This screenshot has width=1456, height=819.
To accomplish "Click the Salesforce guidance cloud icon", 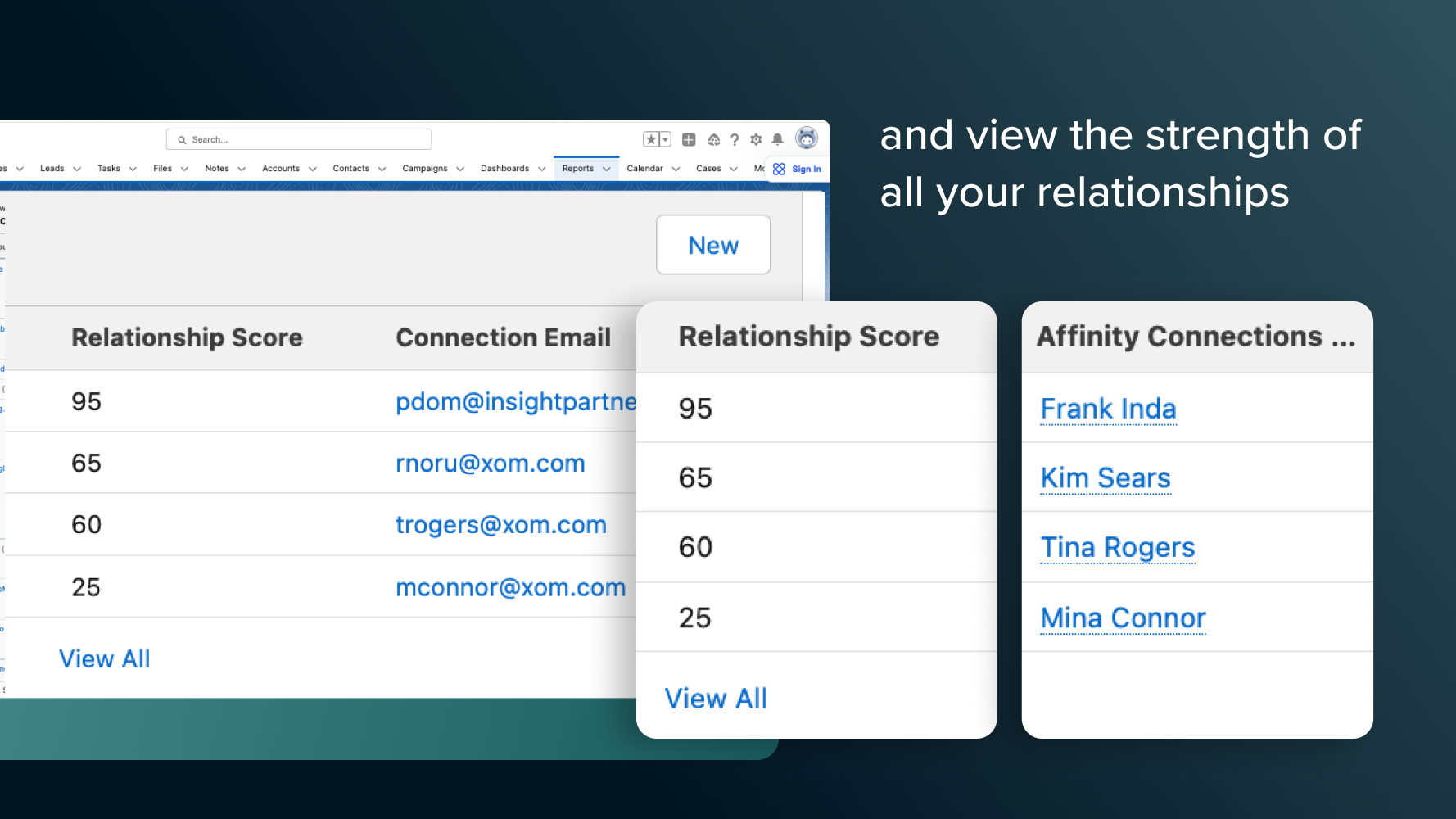I will tap(713, 140).
